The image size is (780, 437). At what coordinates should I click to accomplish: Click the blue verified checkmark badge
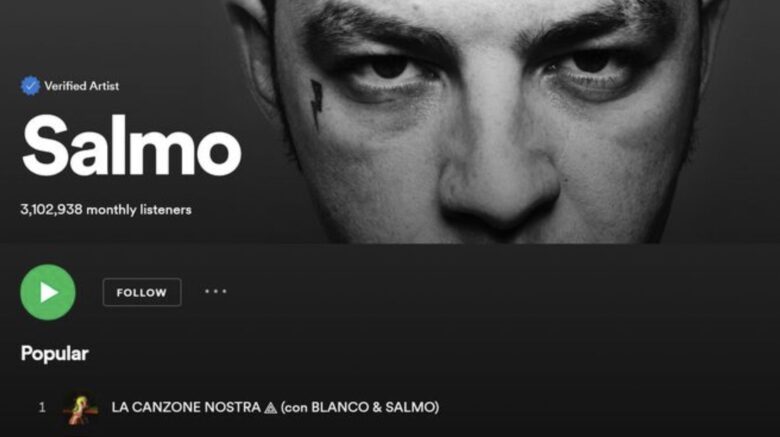(30, 86)
